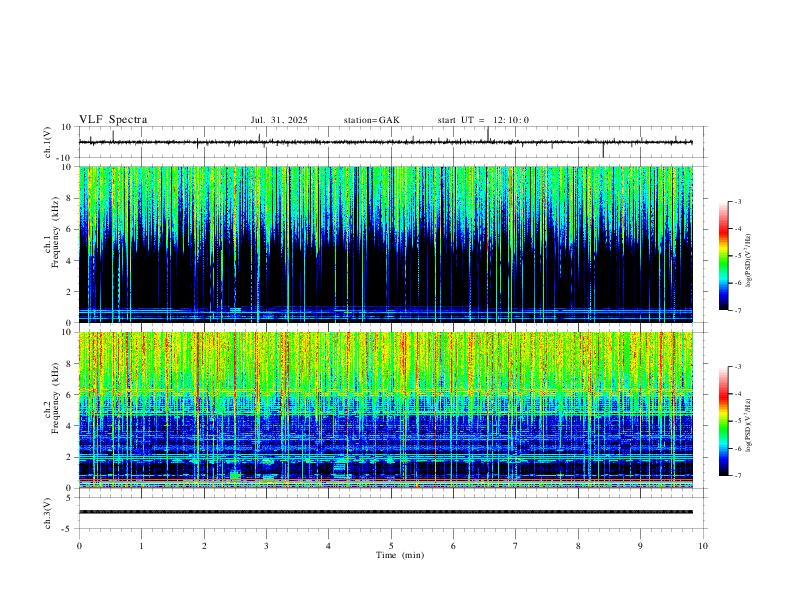Select the "start UT = 12:10:0" text
This screenshot has height=612, width=792.
pyautogui.click(x=483, y=120)
